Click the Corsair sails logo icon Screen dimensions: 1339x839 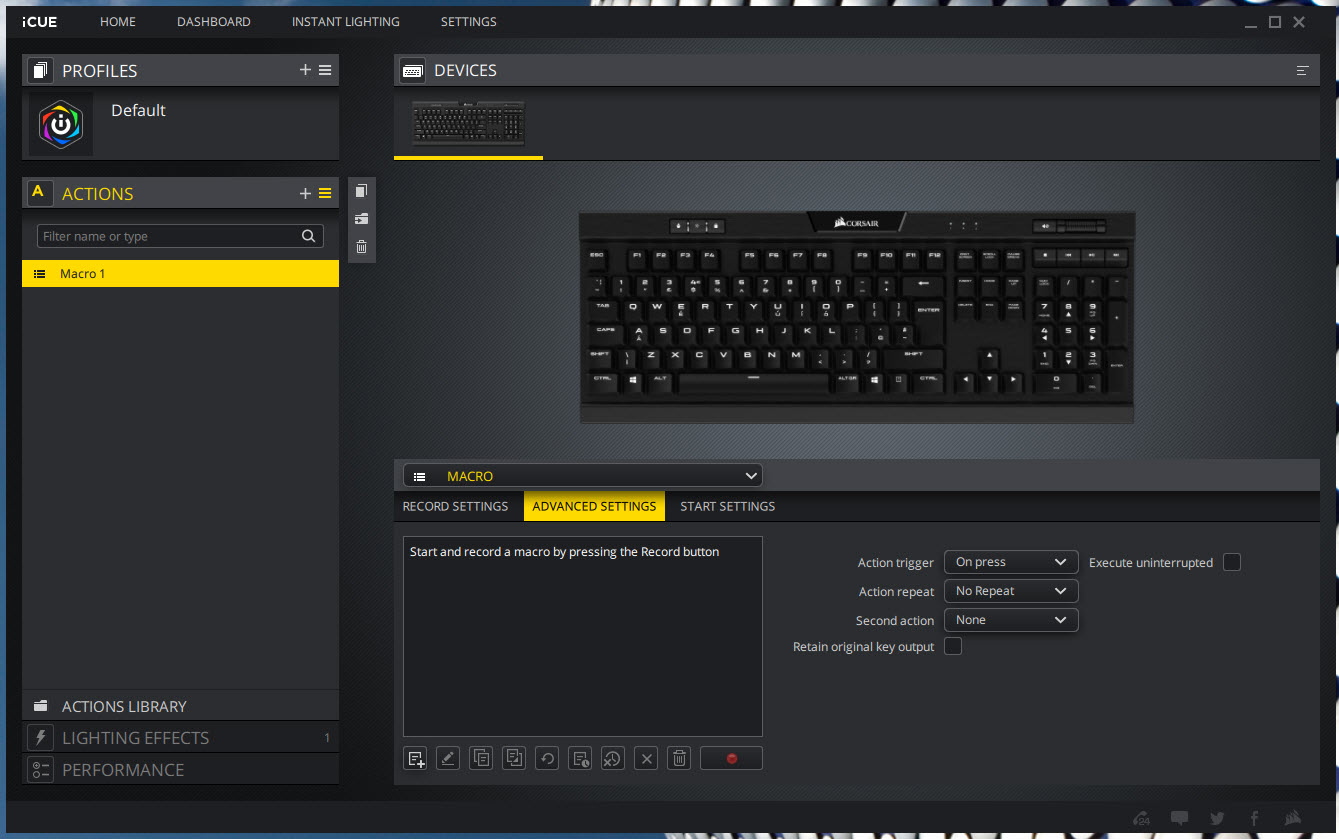(1292, 818)
